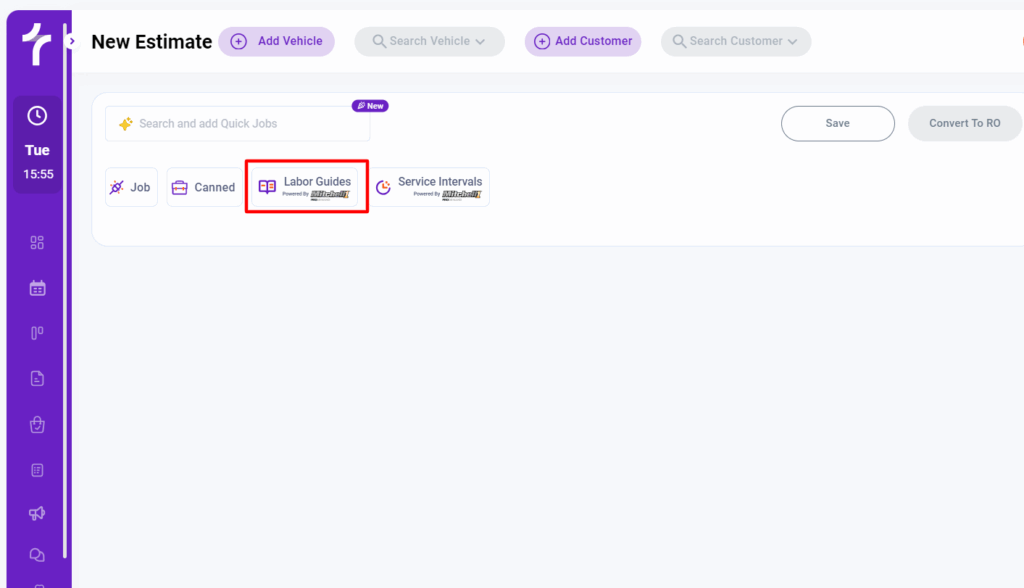
Task: Focus the Search and add Quick Jobs field
Action: (238, 123)
